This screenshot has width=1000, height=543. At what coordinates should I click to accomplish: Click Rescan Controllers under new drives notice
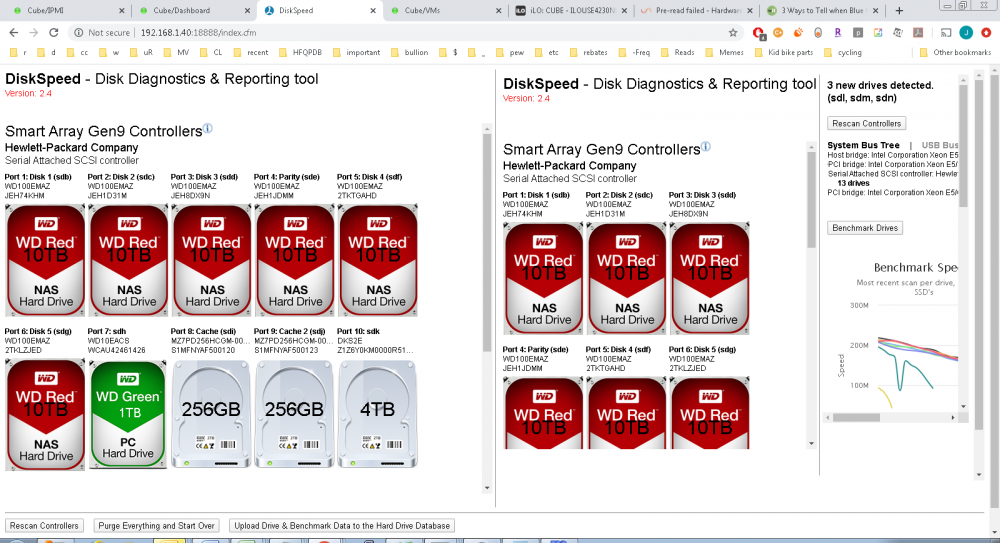click(866, 123)
